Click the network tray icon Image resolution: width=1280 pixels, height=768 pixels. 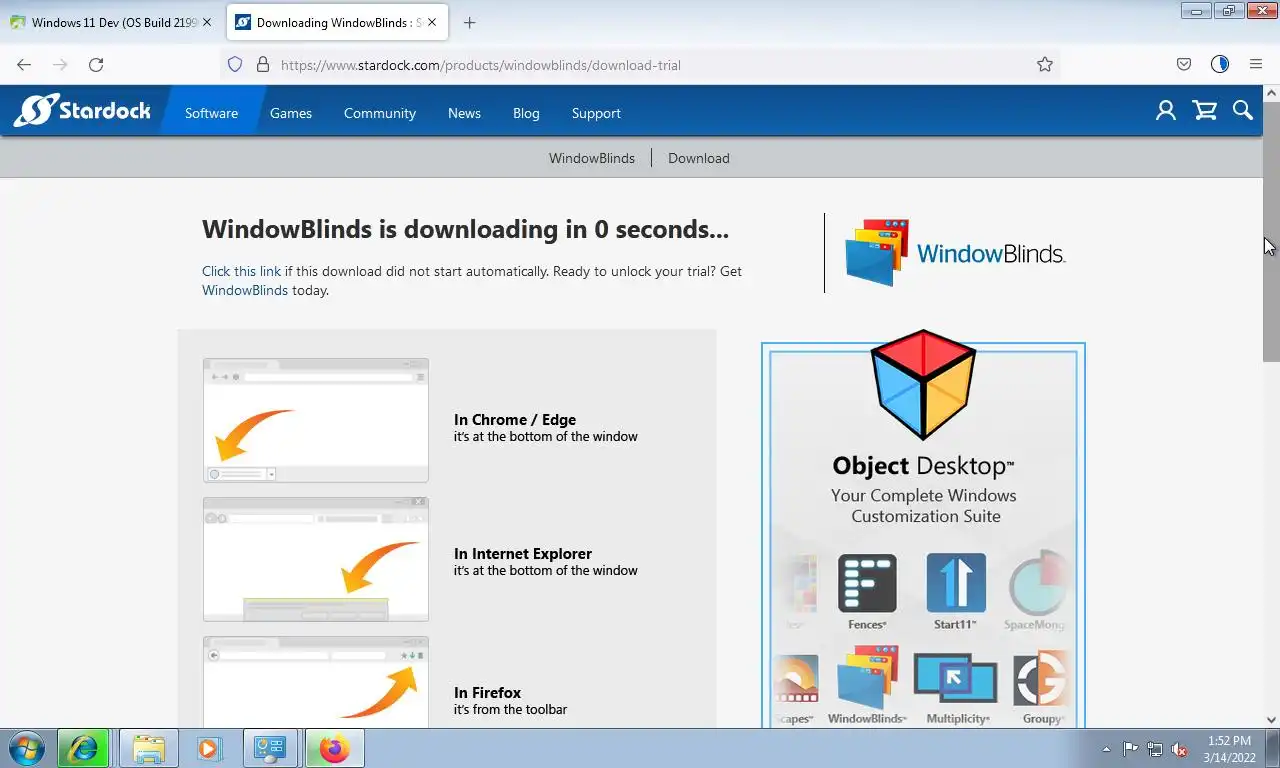tap(1155, 749)
